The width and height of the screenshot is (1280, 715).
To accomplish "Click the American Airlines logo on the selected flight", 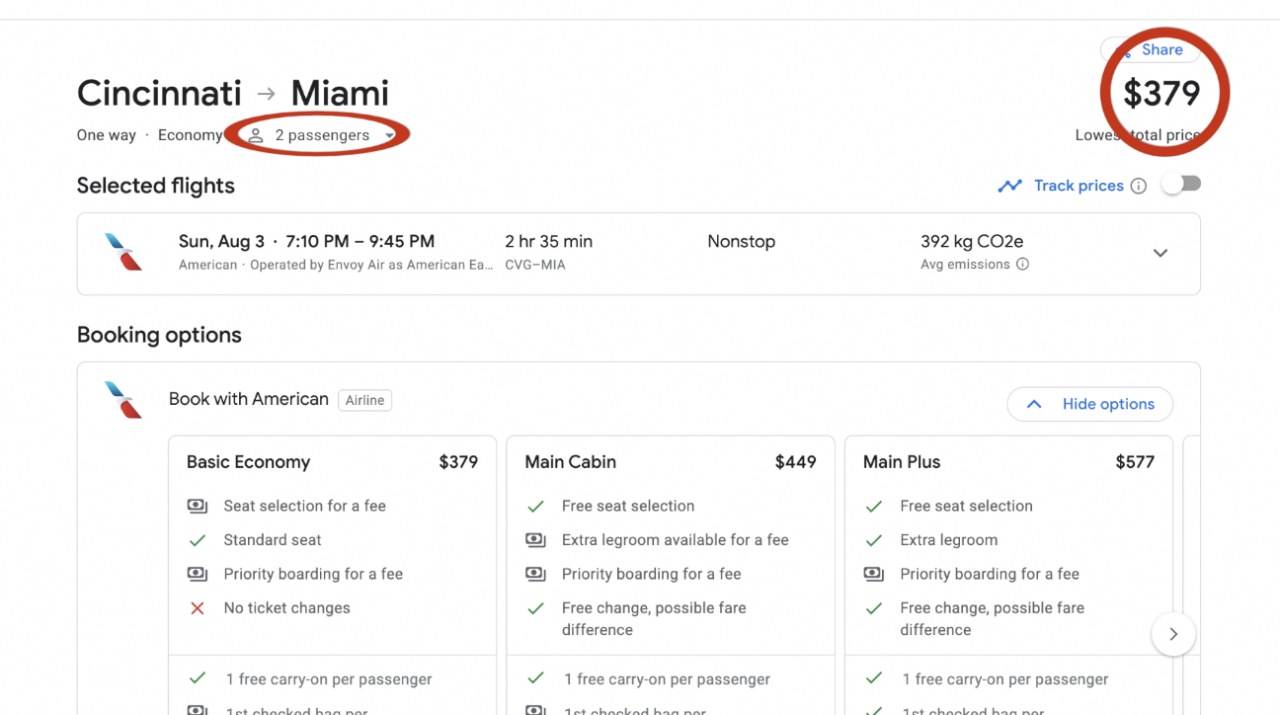I will pyautogui.click(x=122, y=252).
